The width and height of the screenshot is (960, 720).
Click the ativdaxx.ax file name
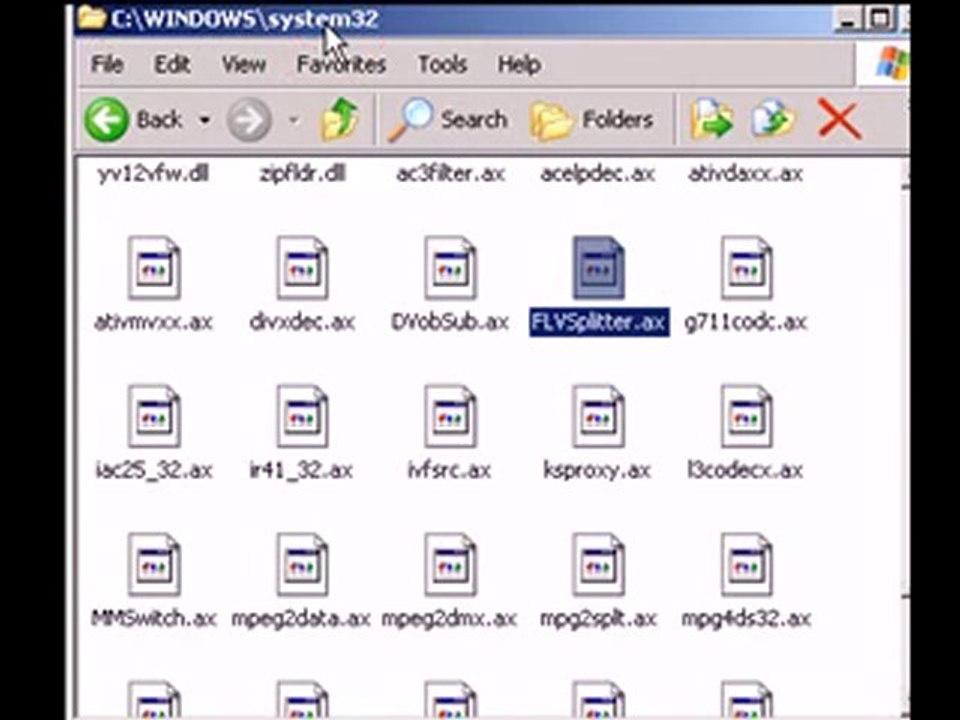pos(746,174)
